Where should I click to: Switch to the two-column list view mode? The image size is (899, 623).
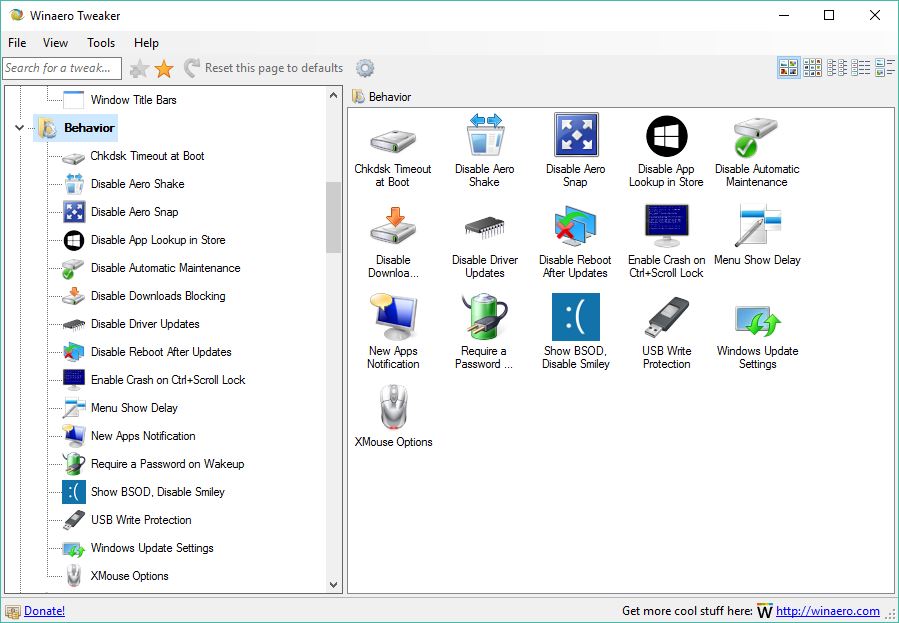[837, 68]
